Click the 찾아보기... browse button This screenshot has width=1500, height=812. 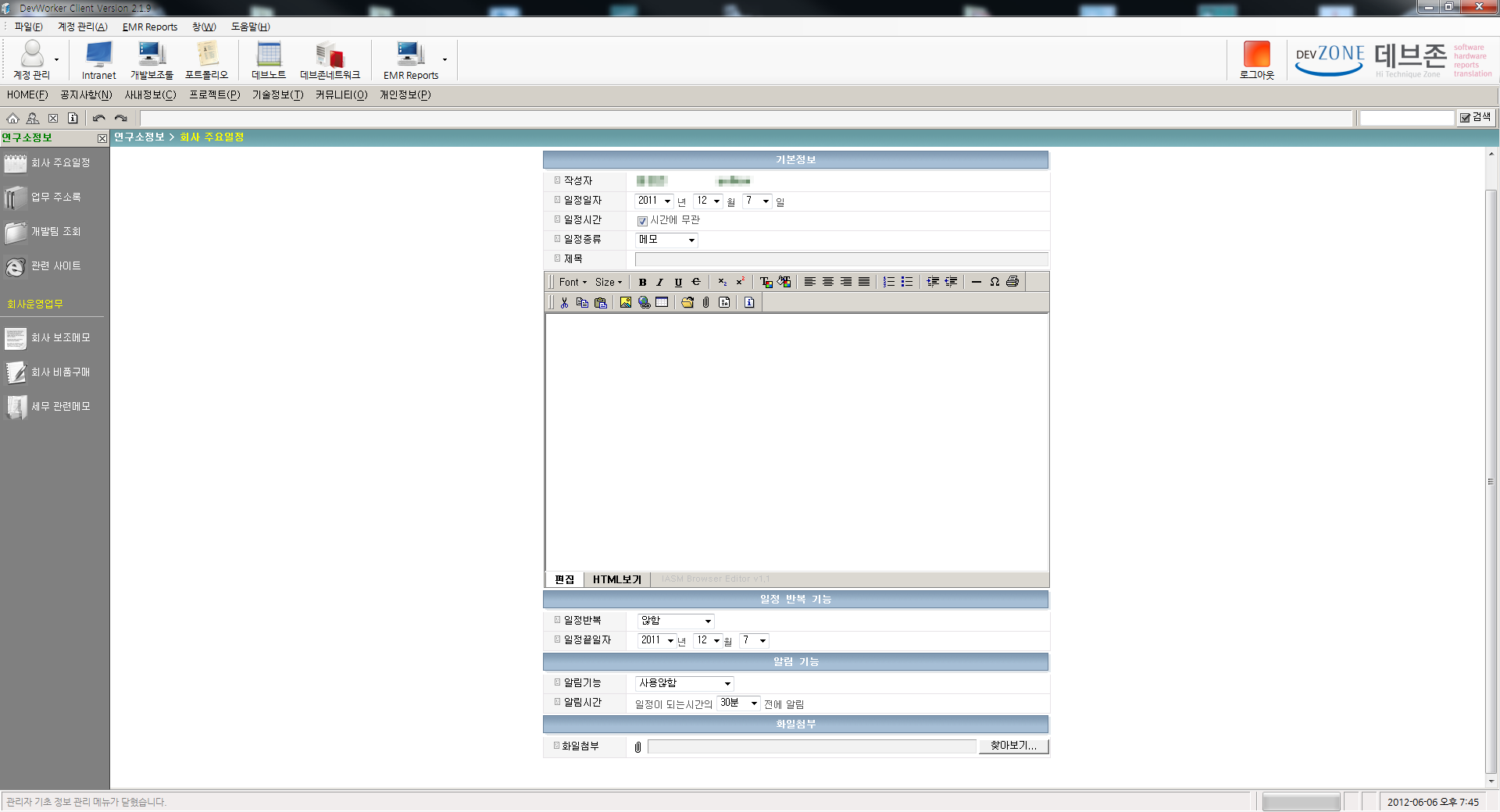[1013, 746]
